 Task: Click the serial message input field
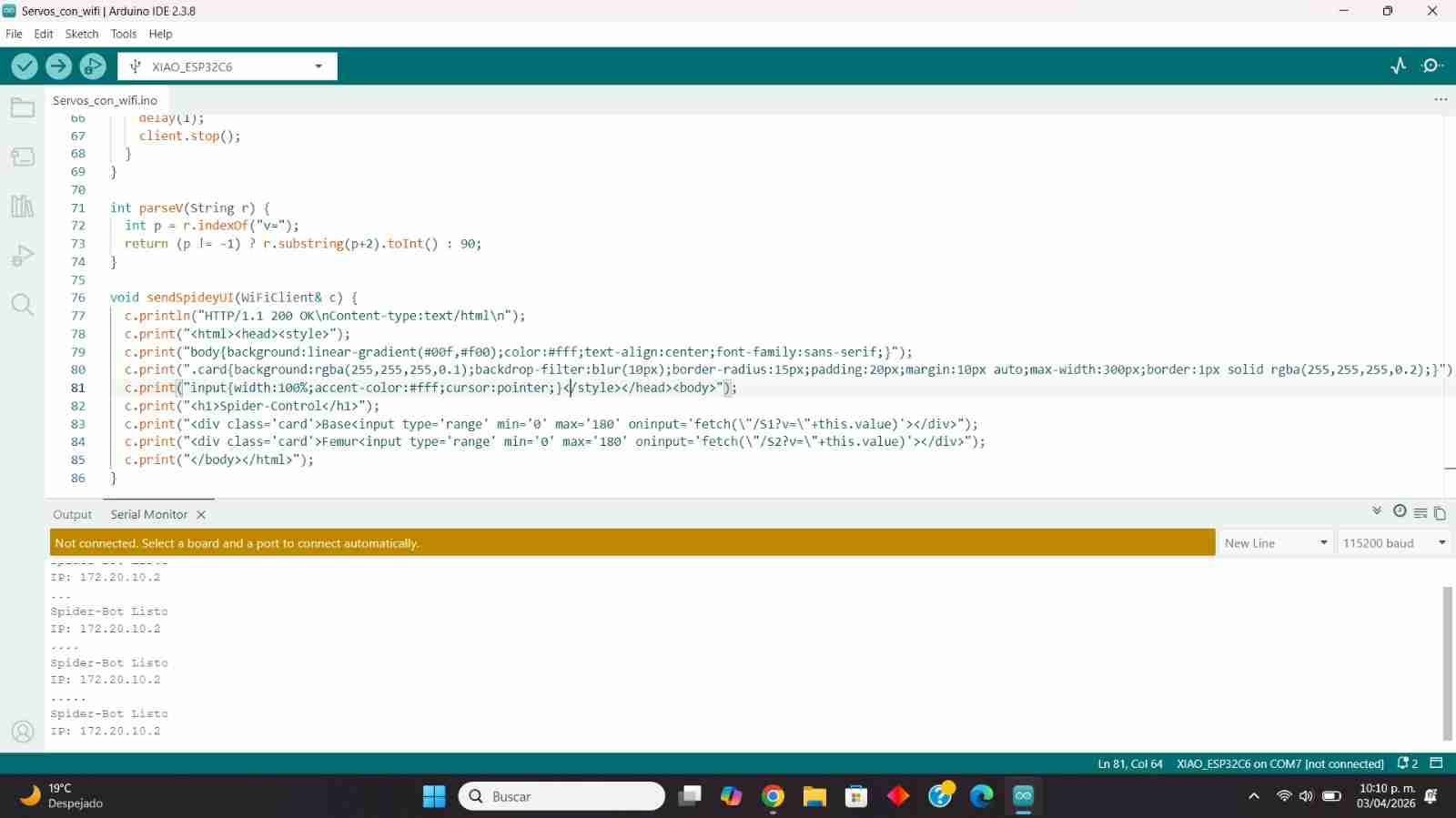(632, 543)
